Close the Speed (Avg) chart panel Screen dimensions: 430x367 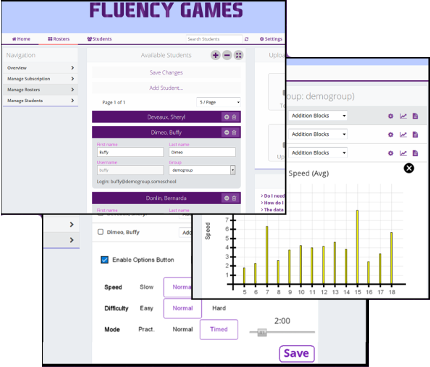(409, 168)
